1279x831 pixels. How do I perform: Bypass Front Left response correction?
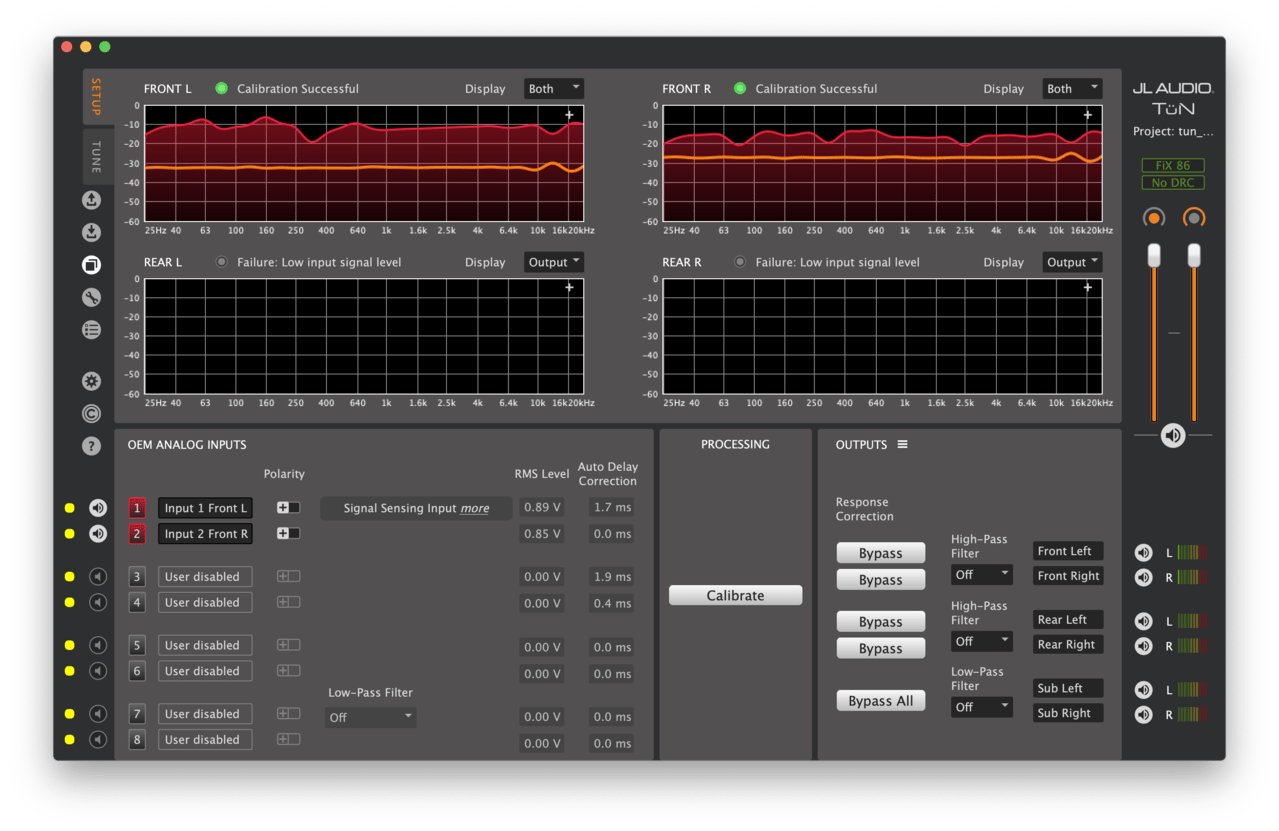pos(880,553)
